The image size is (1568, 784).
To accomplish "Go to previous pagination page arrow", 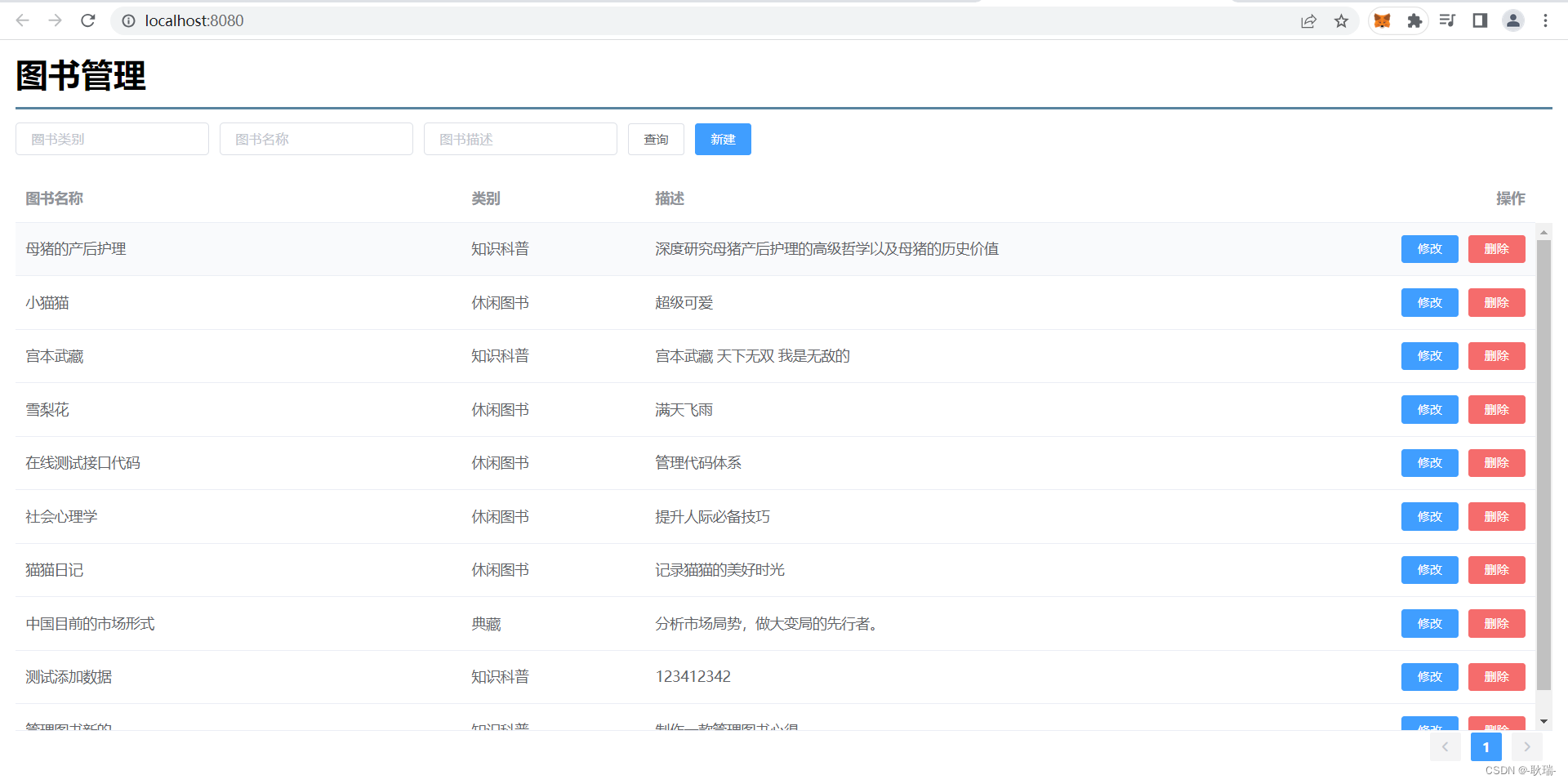I will click(x=1445, y=746).
